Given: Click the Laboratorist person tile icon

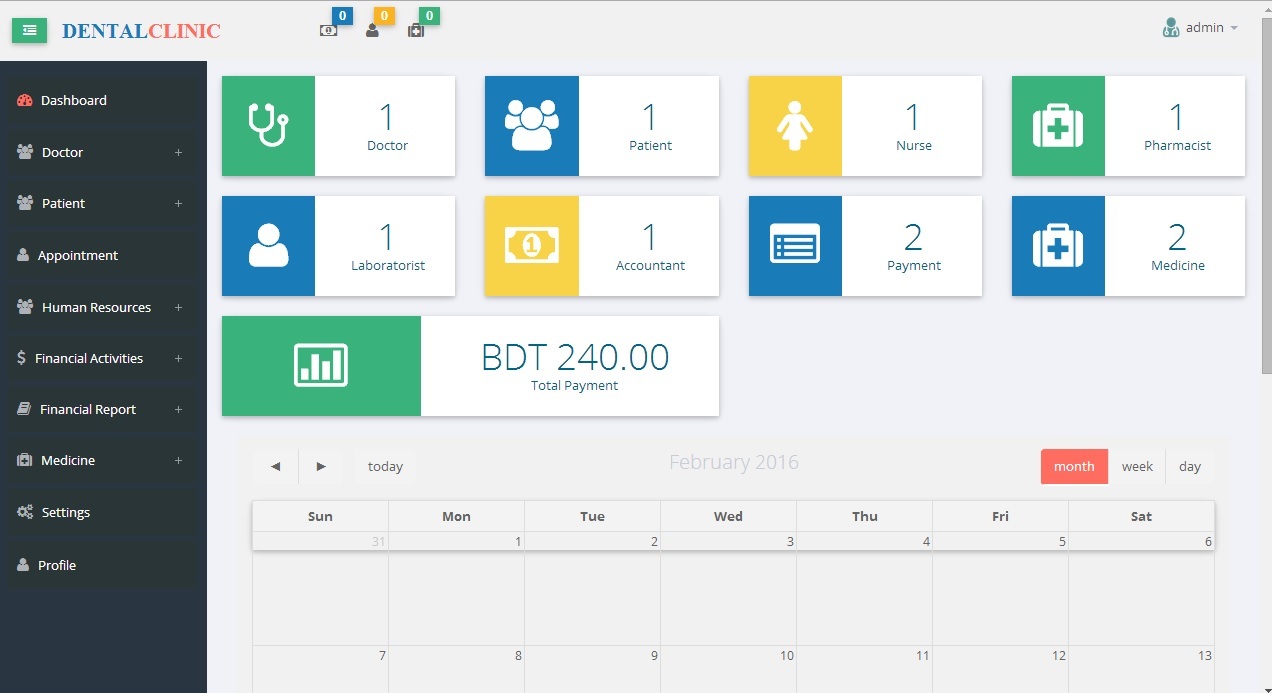Looking at the screenshot, I should (x=268, y=246).
